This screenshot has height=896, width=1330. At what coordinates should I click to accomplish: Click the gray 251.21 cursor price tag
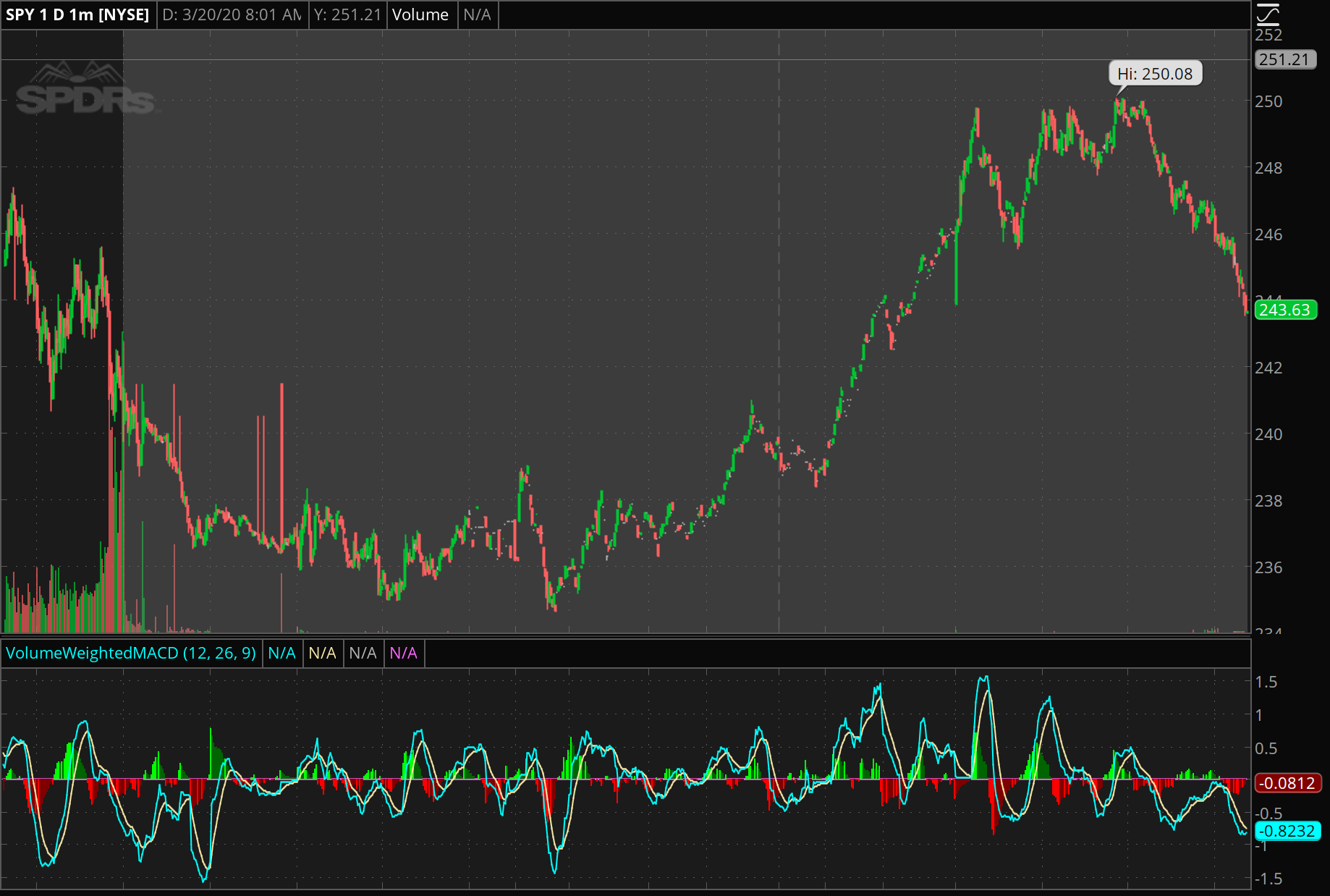point(1284,59)
